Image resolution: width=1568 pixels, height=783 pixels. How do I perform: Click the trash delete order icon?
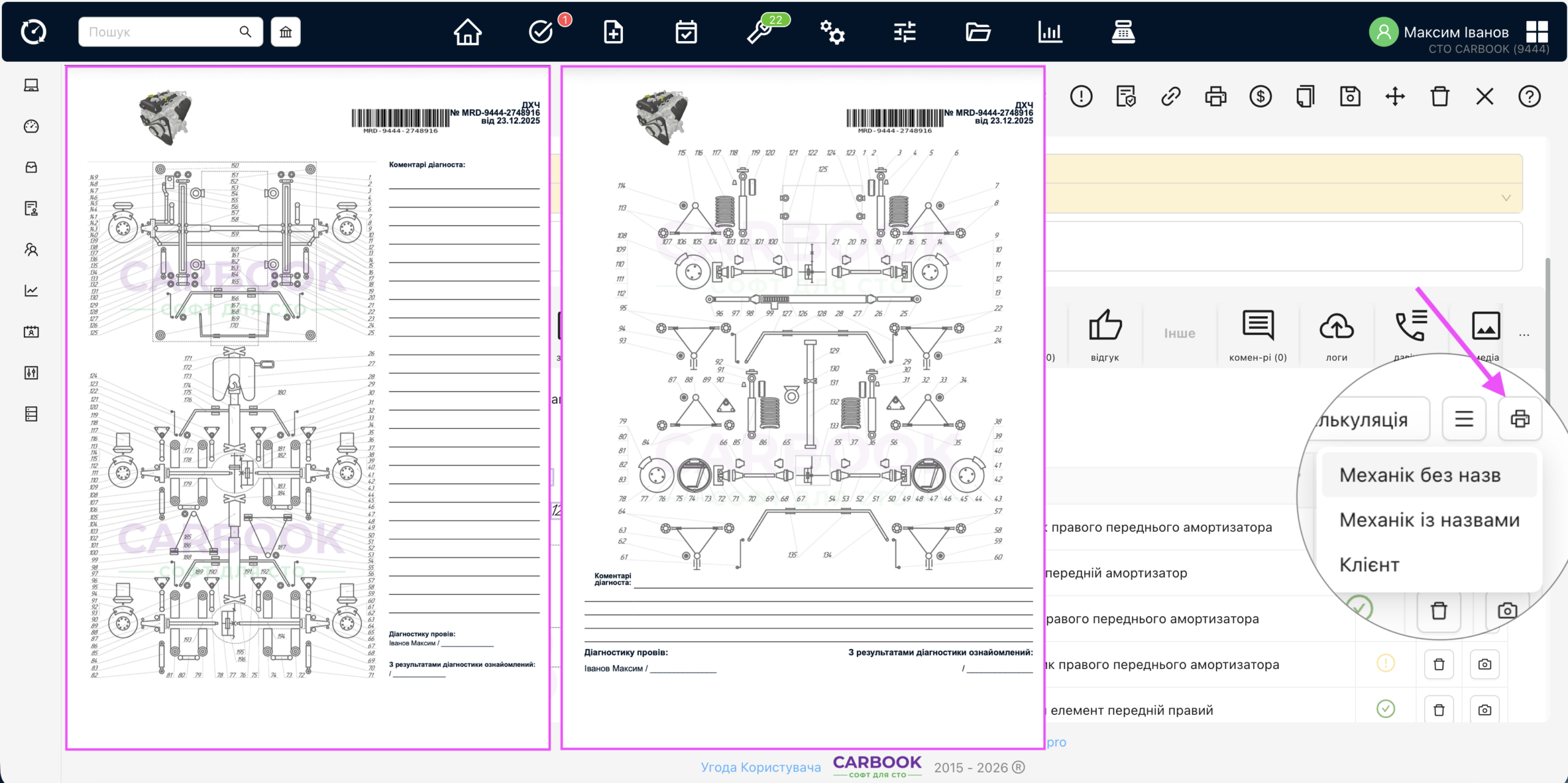coord(1440,96)
